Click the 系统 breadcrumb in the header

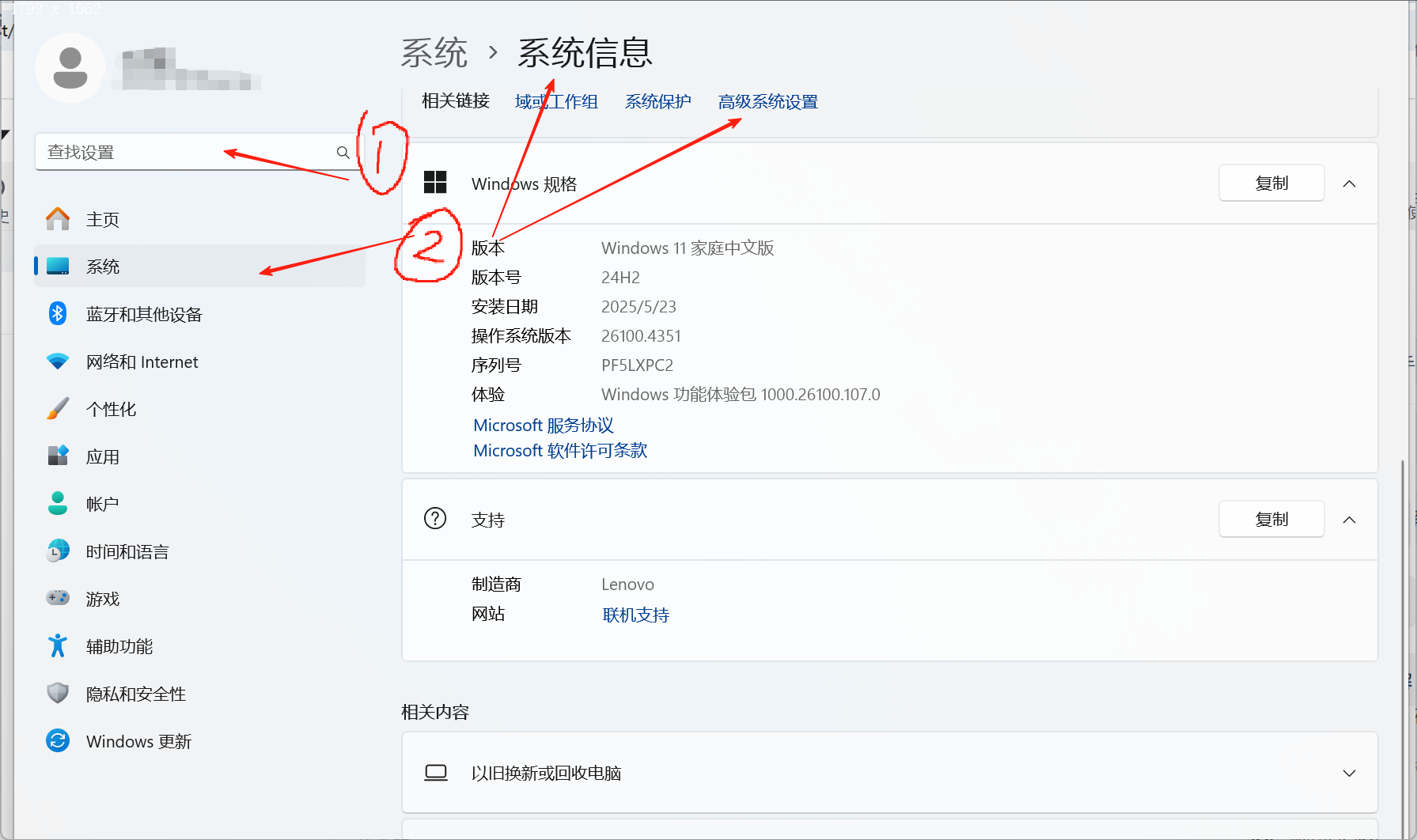434,53
